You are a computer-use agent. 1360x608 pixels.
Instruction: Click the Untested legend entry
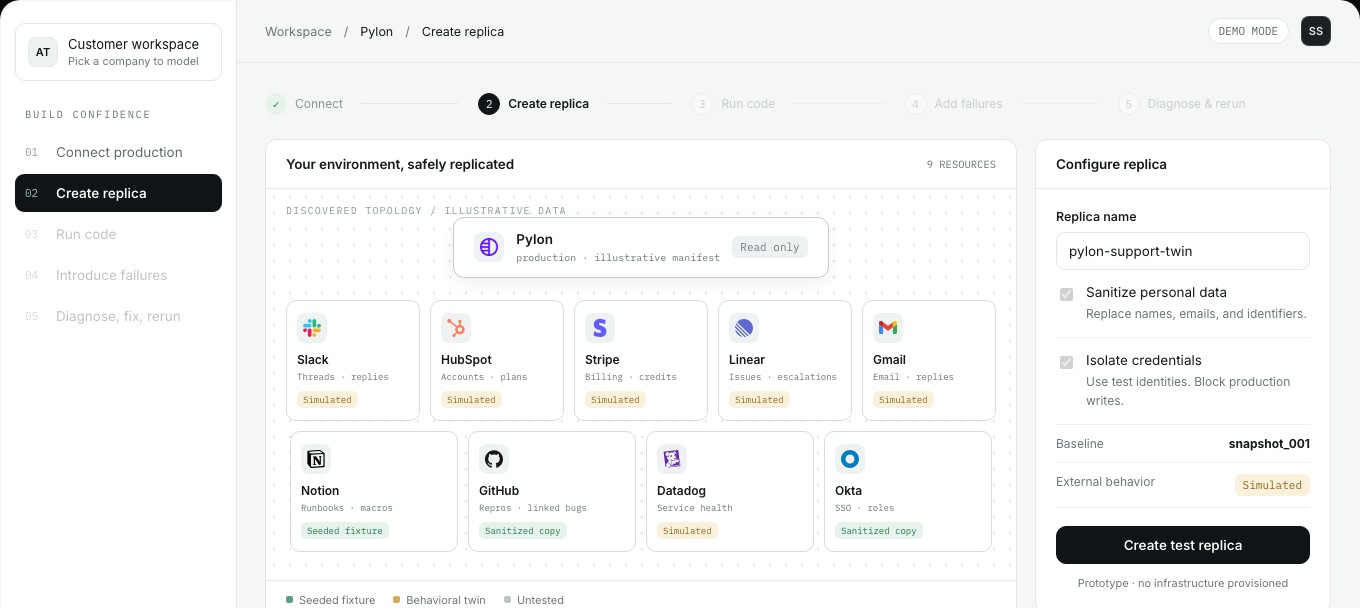tap(534, 600)
